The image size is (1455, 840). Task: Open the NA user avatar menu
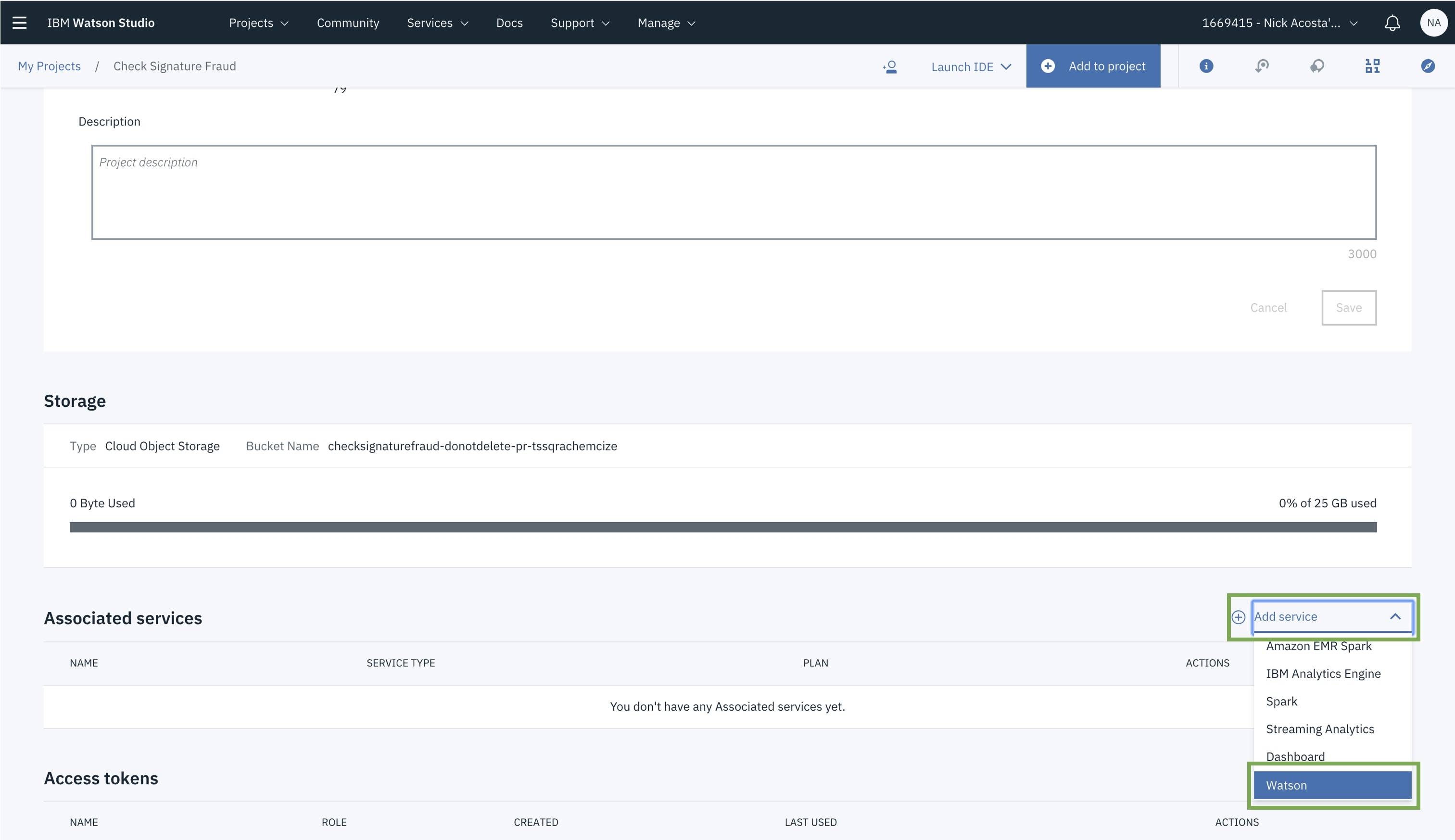coord(1434,23)
